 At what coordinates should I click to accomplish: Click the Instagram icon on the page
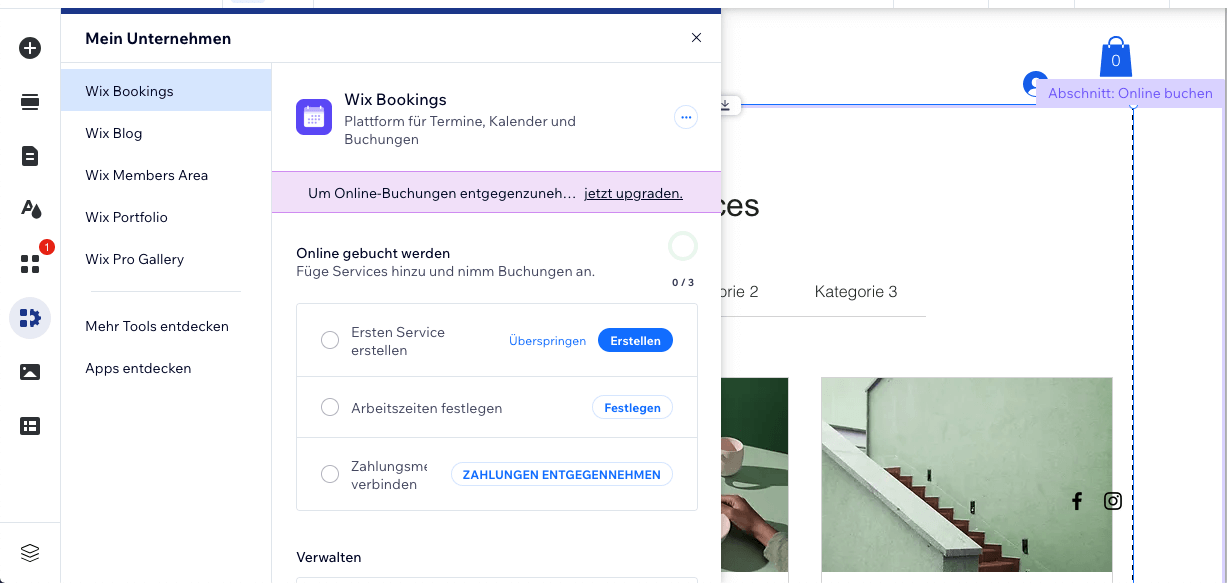[x=1113, y=501]
